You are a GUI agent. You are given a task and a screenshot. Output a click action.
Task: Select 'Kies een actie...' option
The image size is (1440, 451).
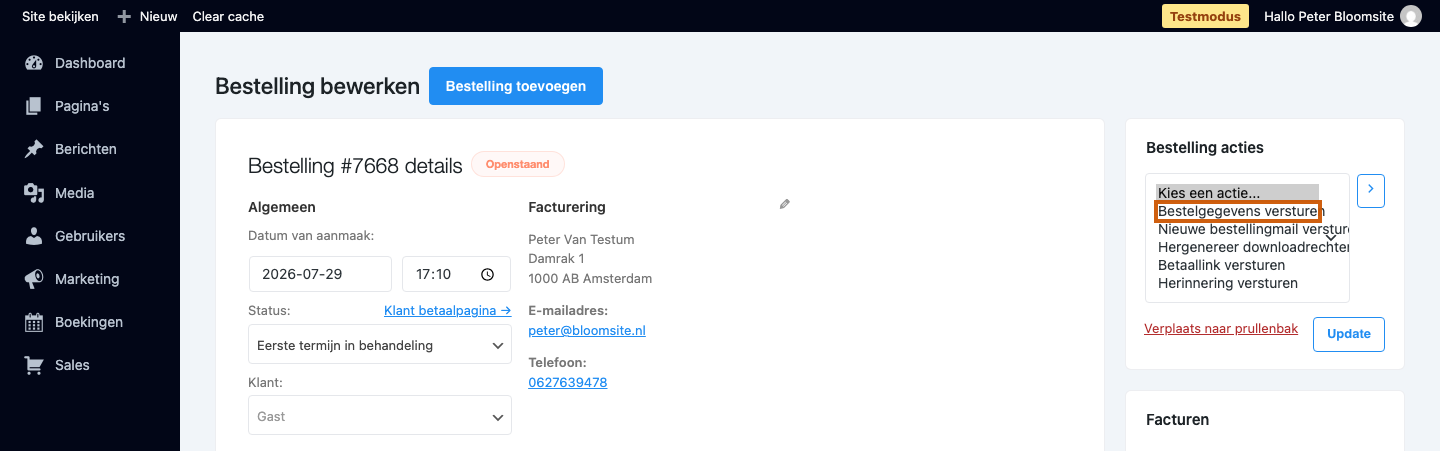[1238, 193]
